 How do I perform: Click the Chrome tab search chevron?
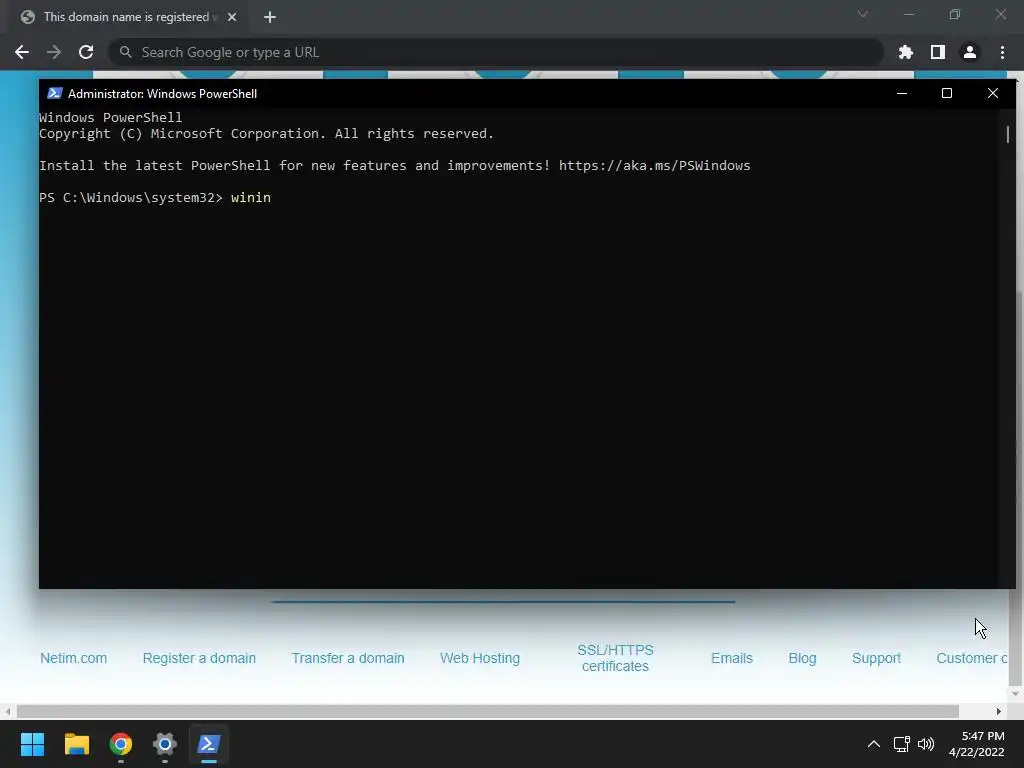(x=863, y=14)
